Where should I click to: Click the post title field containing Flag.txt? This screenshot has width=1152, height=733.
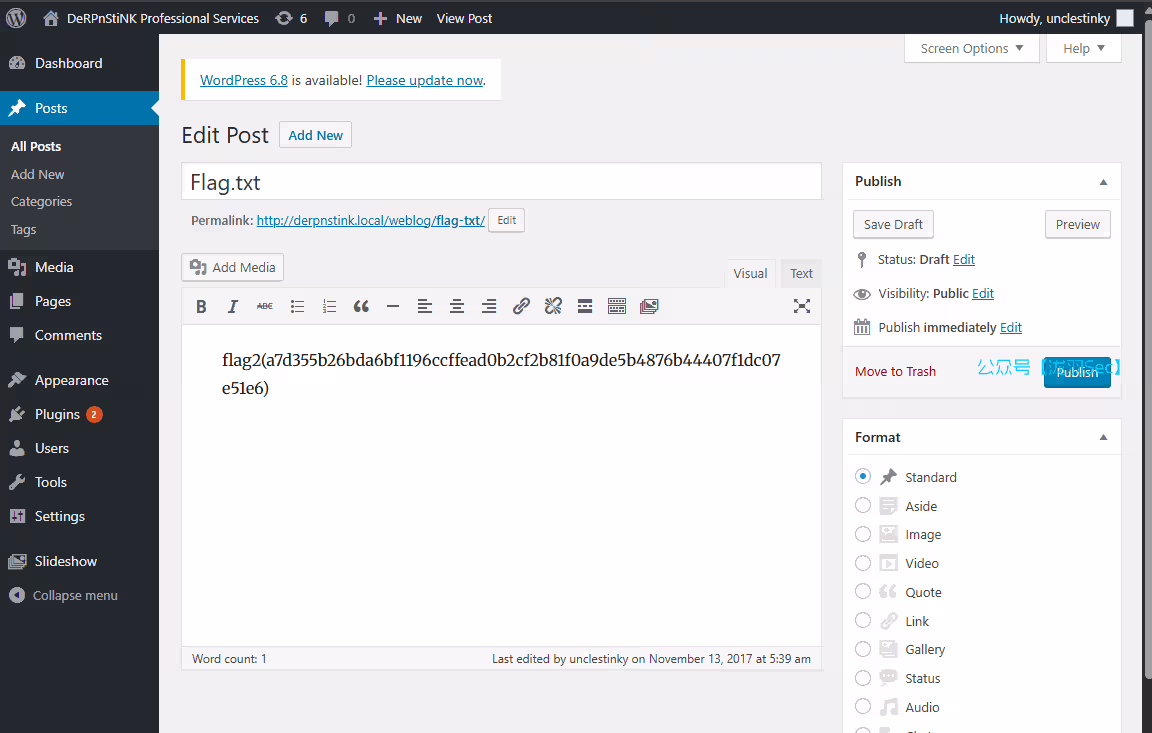pyautogui.click(x=500, y=182)
